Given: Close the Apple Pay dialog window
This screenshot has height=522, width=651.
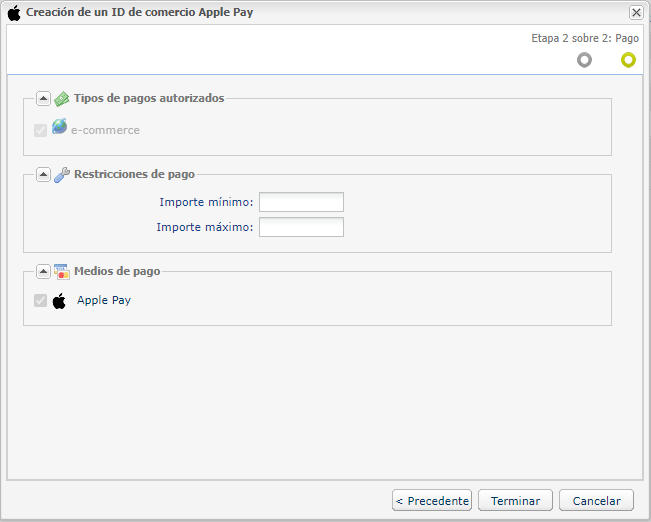Looking at the screenshot, I should click(x=636, y=13).
